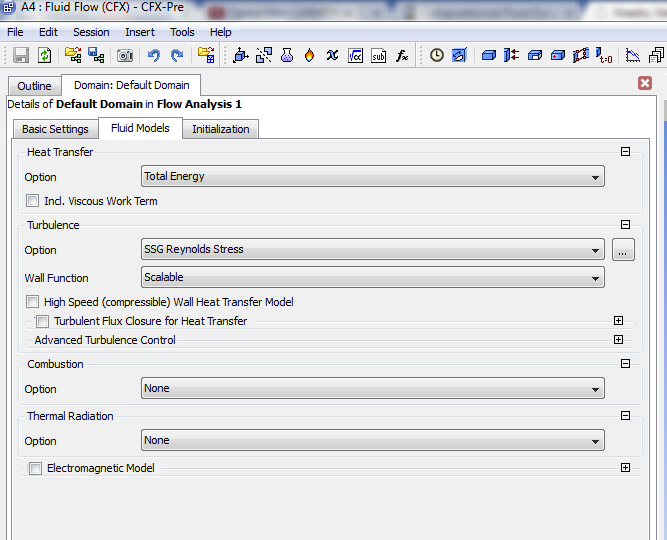Click the Import CCL folder icon
Image resolution: width=667 pixels, height=540 pixels.
73,55
